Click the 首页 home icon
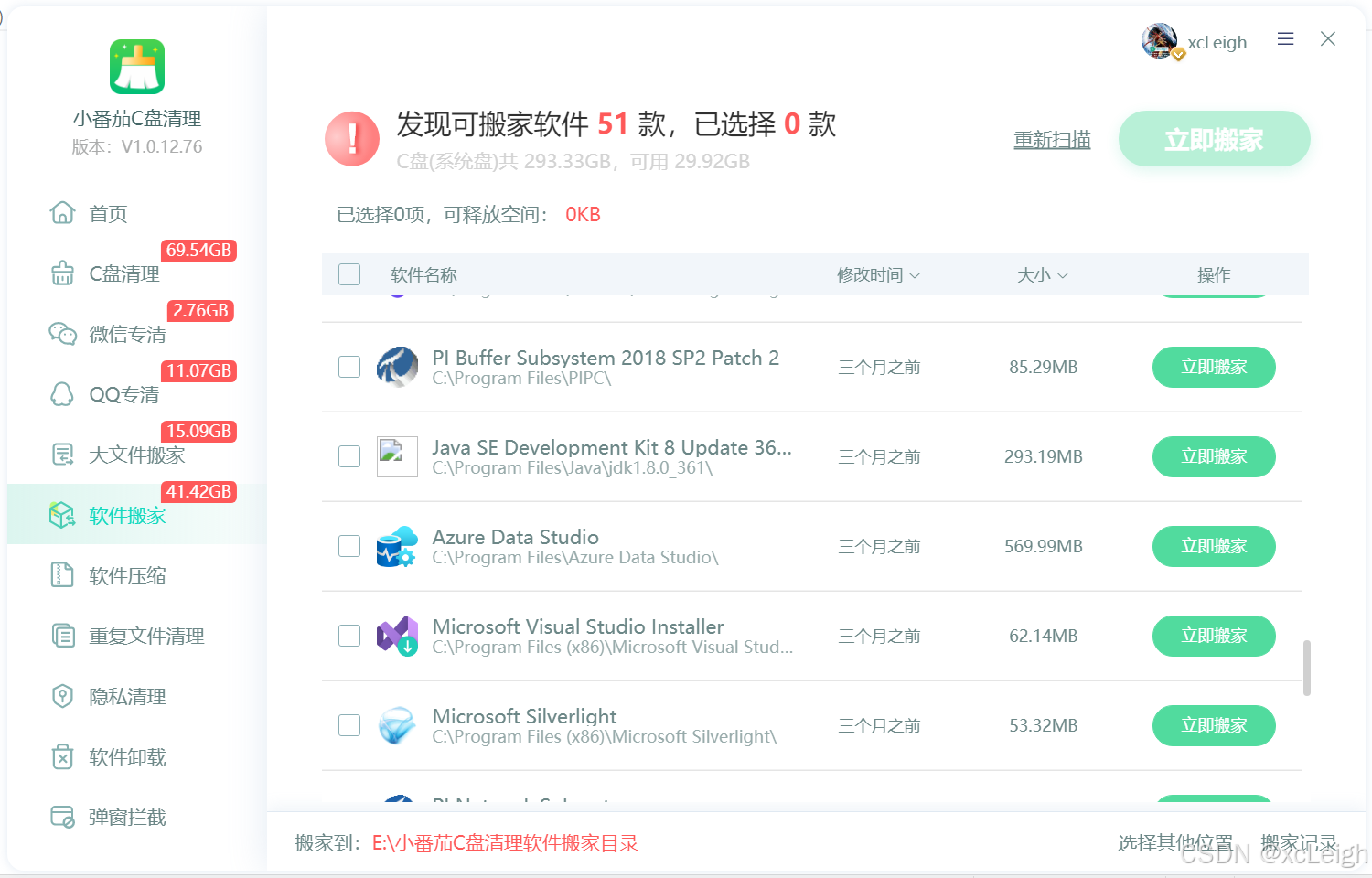Image resolution: width=1372 pixels, height=878 pixels. (62, 213)
